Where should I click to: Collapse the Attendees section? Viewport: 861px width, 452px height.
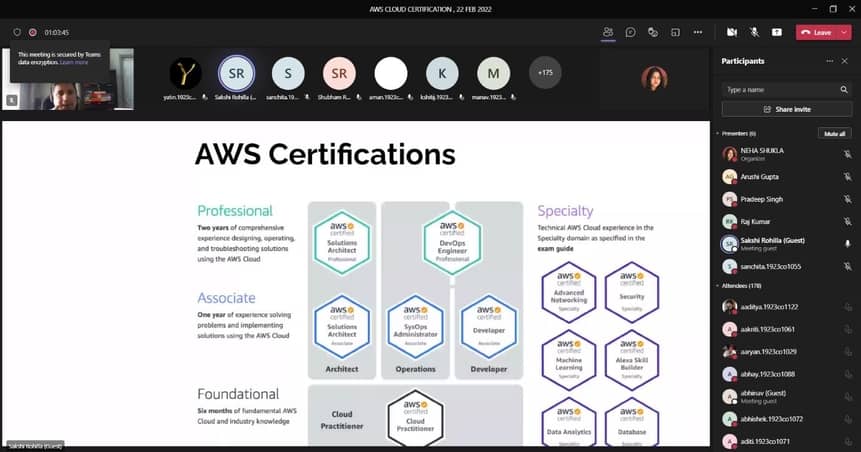pyautogui.click(x=718, y=286)
